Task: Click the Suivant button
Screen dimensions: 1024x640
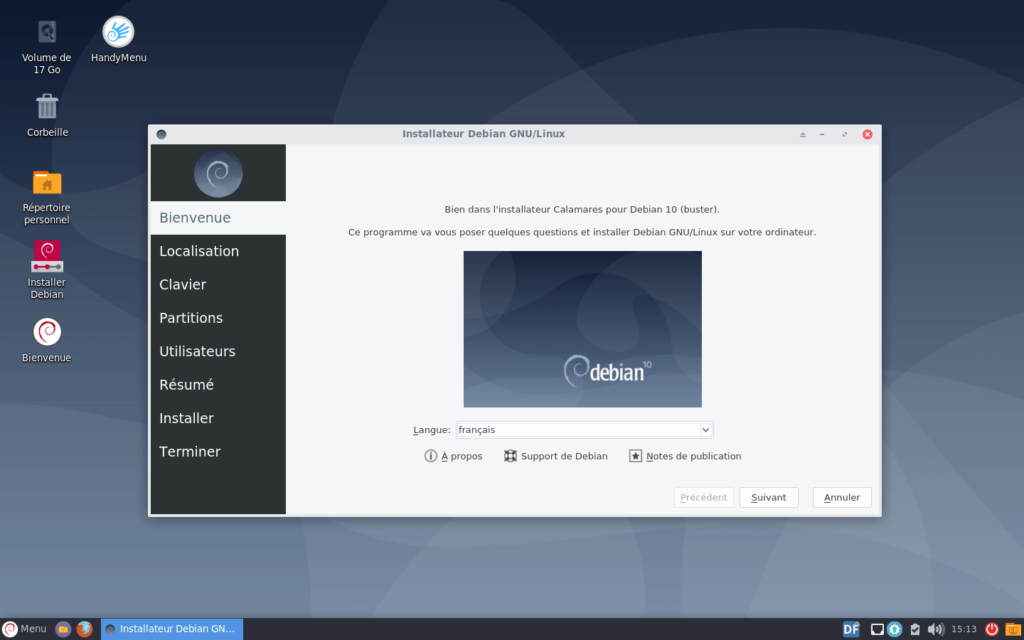Action: 768,497
